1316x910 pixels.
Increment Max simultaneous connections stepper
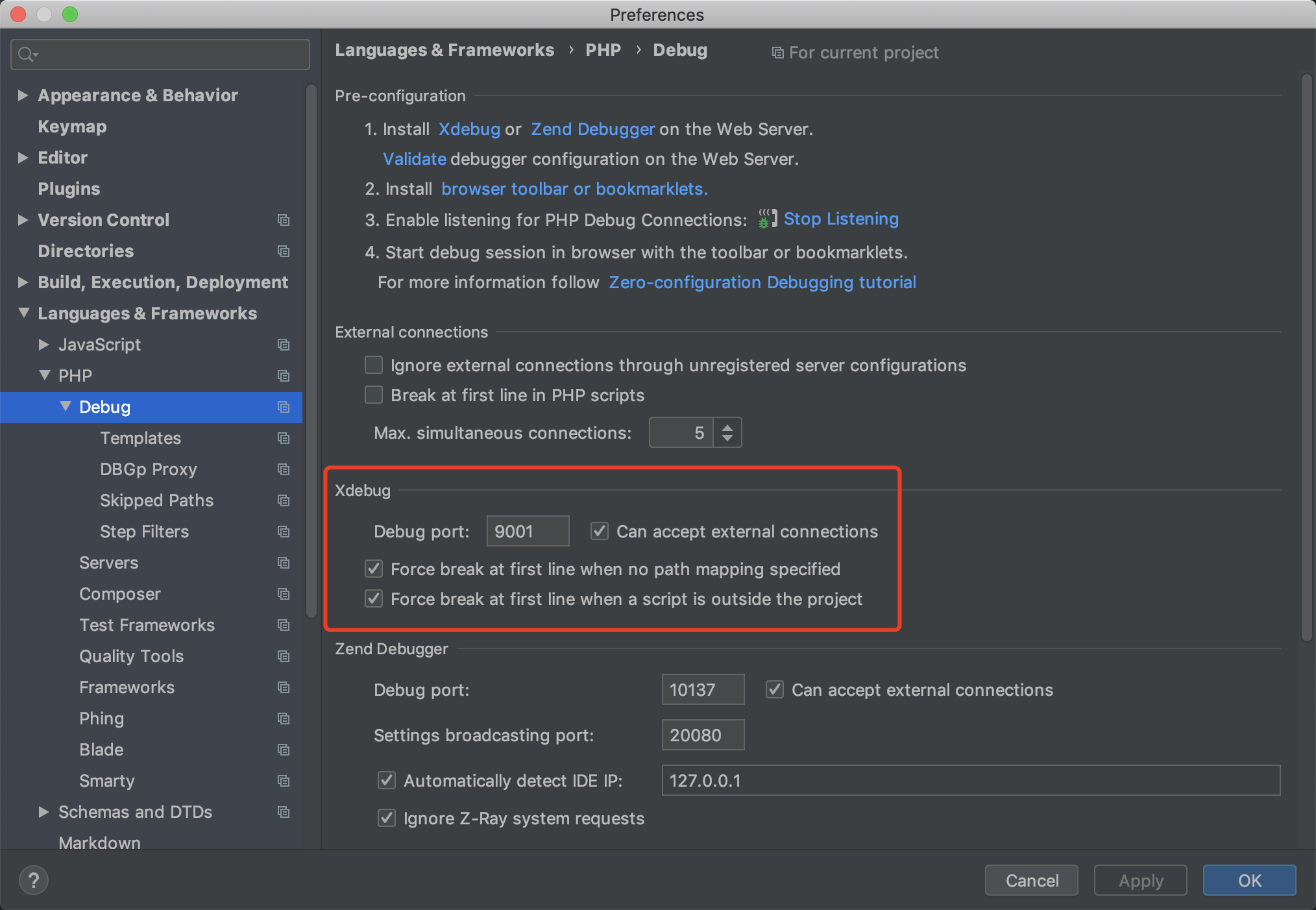[x=728, y=428]
